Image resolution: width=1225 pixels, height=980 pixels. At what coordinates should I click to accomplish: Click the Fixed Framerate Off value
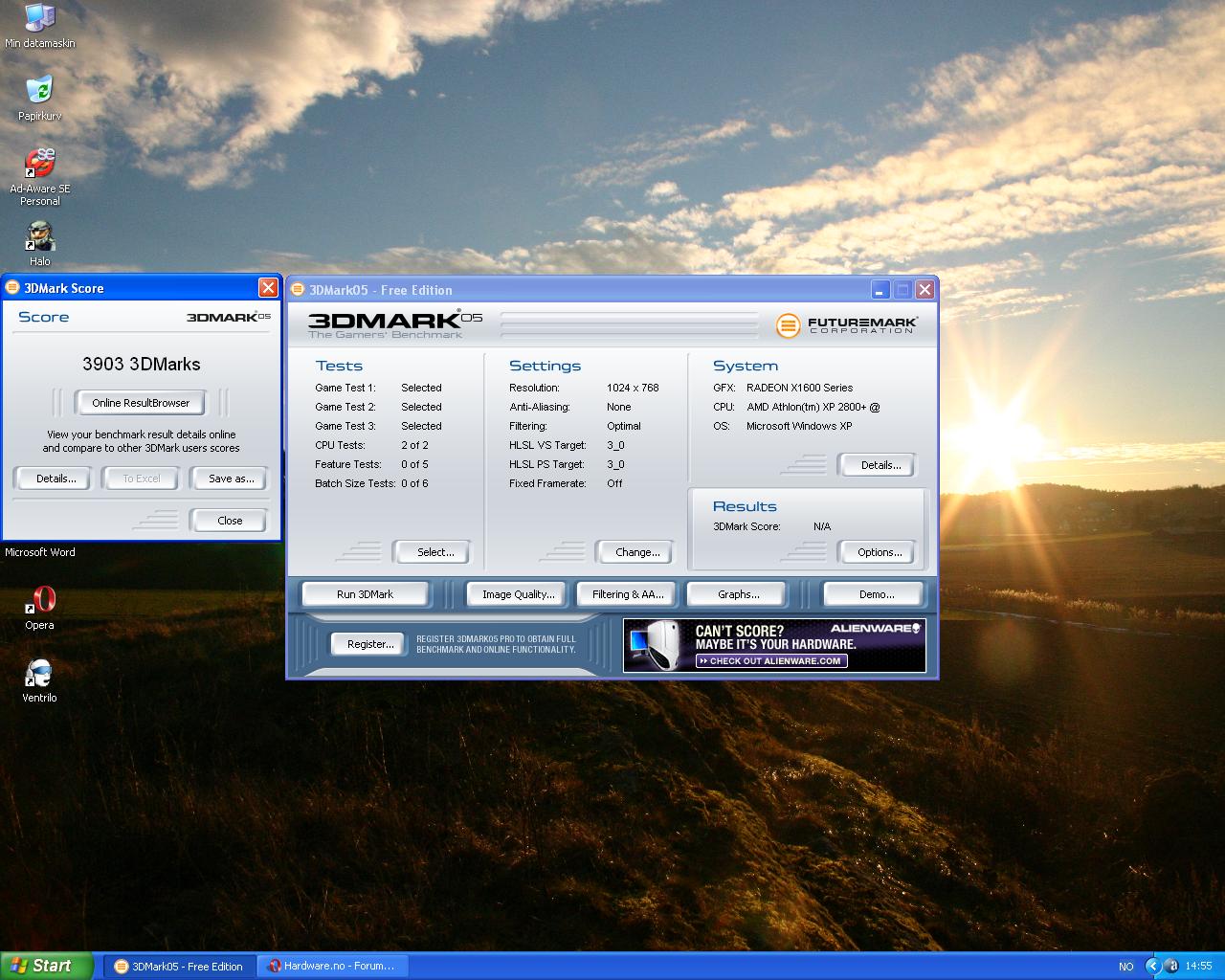coord(614,483)
